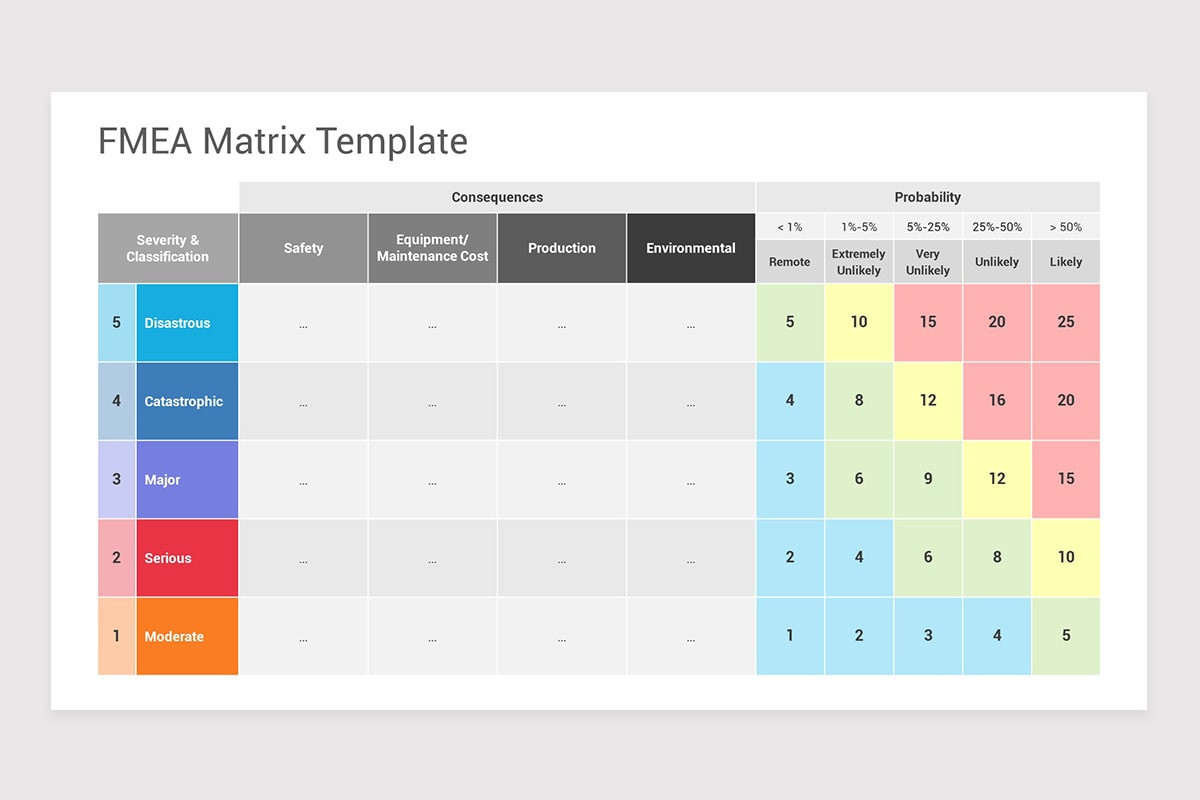Viewport: 1200px width, 800px height.
Task: Select the Environmental column header
Action: (x=690, y=247)
